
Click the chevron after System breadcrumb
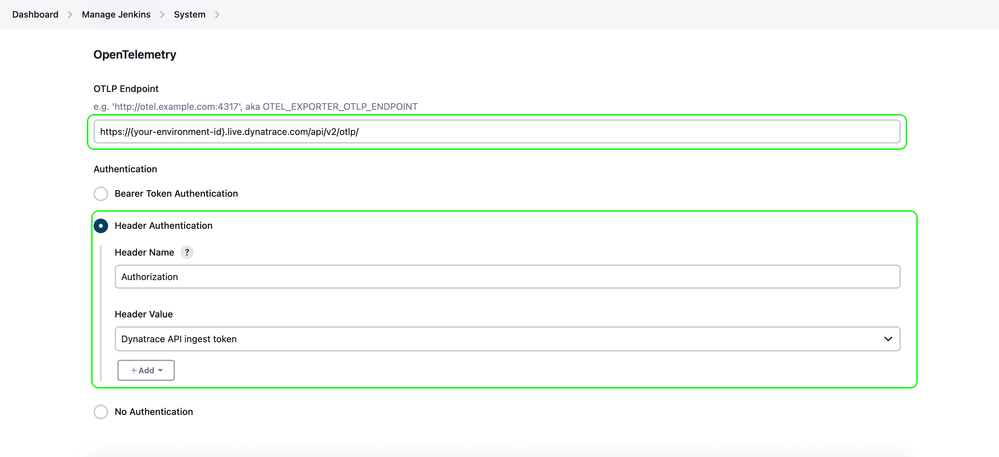[x=217, y=15]
